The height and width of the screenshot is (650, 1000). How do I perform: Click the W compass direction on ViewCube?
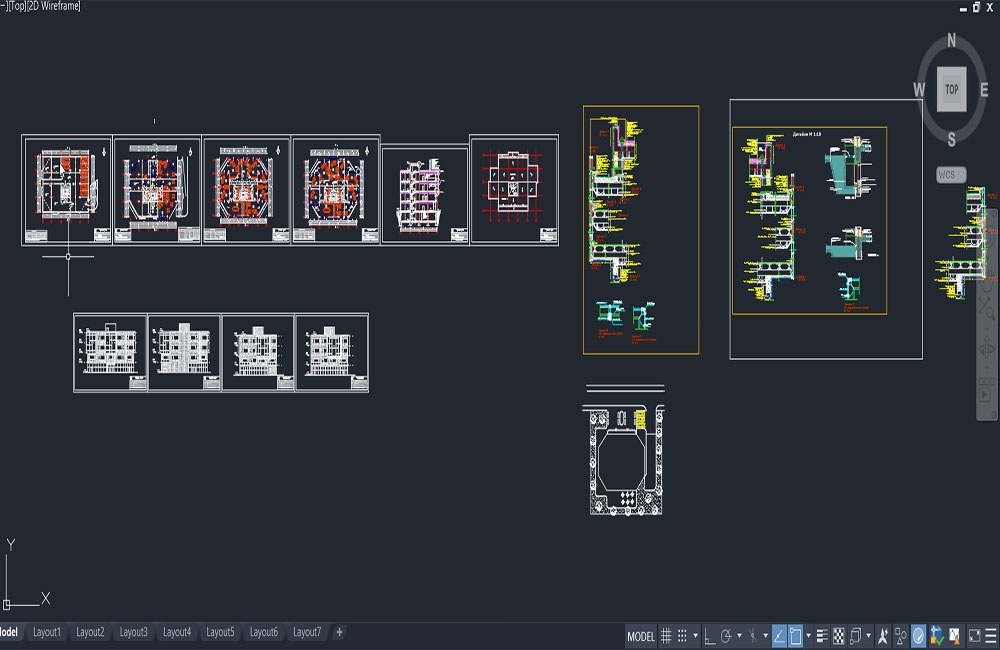click(919, 89)
